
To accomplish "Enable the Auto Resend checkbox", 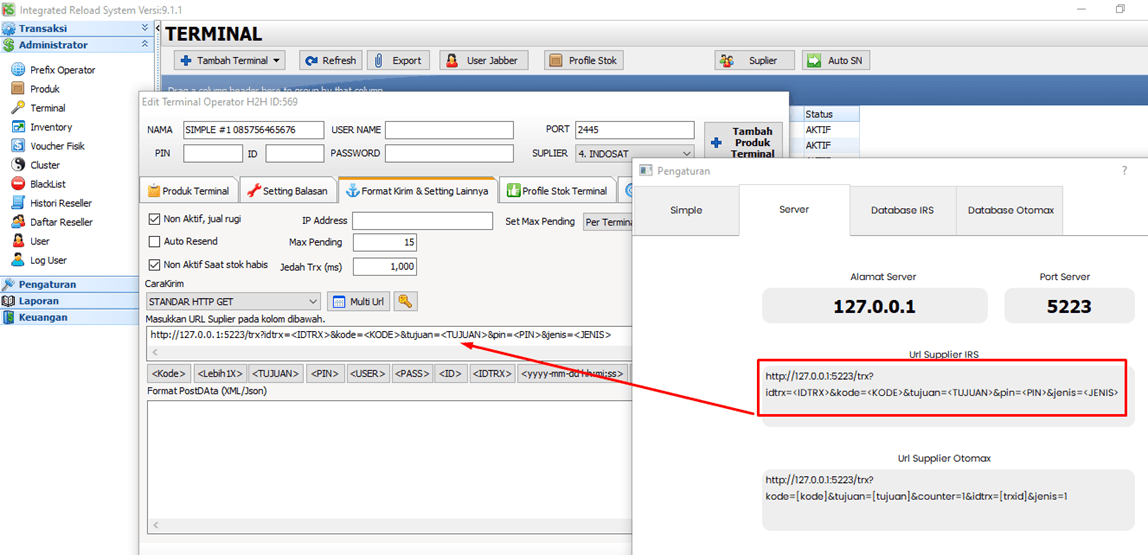I will [x=154, y=242].
